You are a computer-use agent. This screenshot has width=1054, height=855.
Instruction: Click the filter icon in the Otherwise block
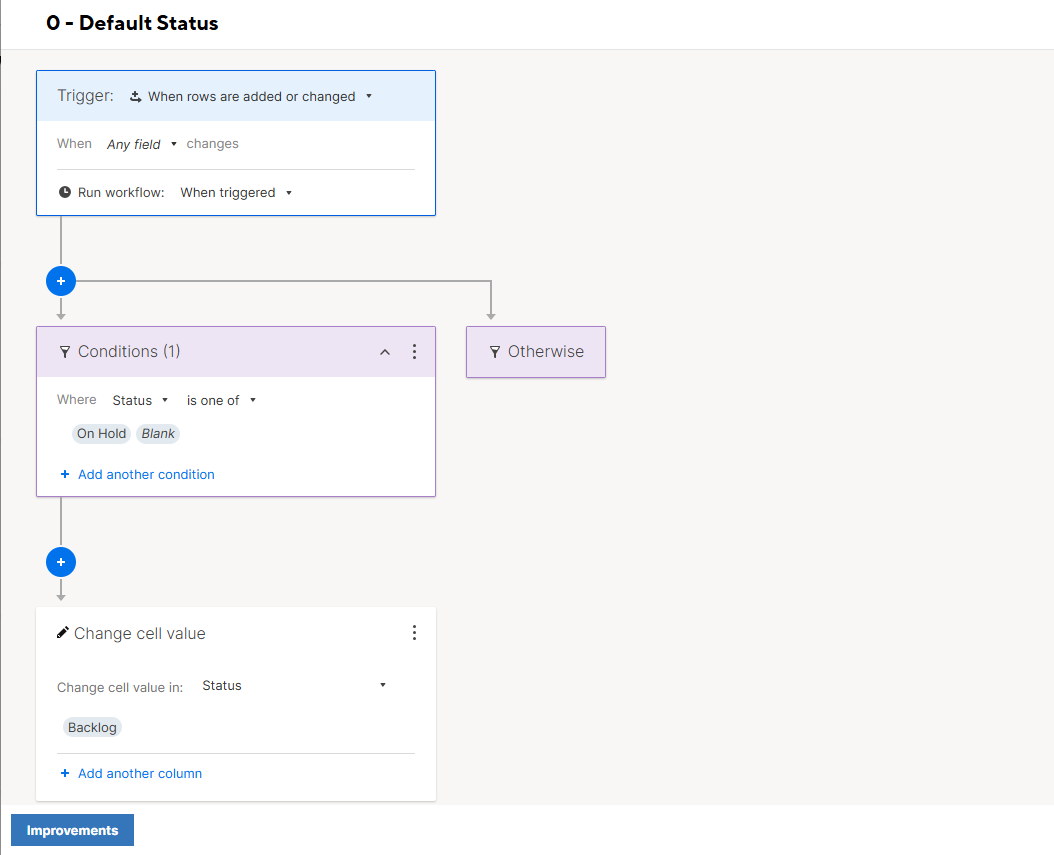click(x=494, y=352)
